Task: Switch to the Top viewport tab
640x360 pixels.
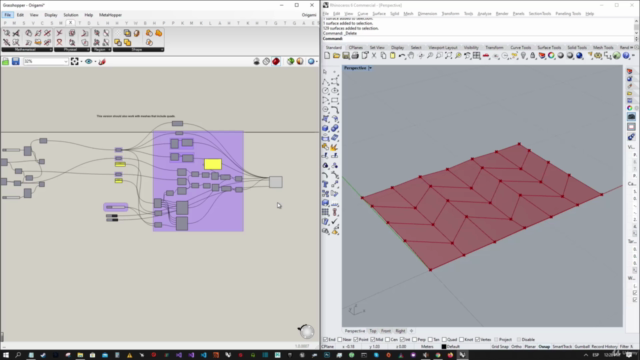Action: click(x=373, y=331)
